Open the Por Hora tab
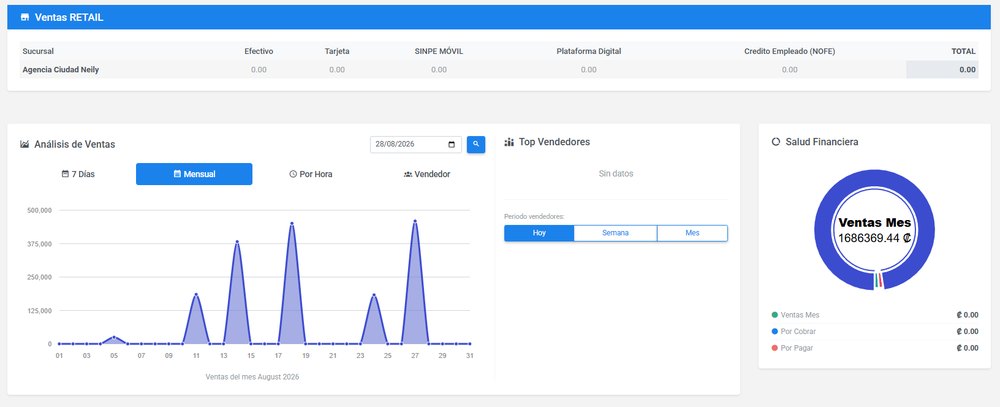This screenshot has height=407, width=1000. [311, 174]
